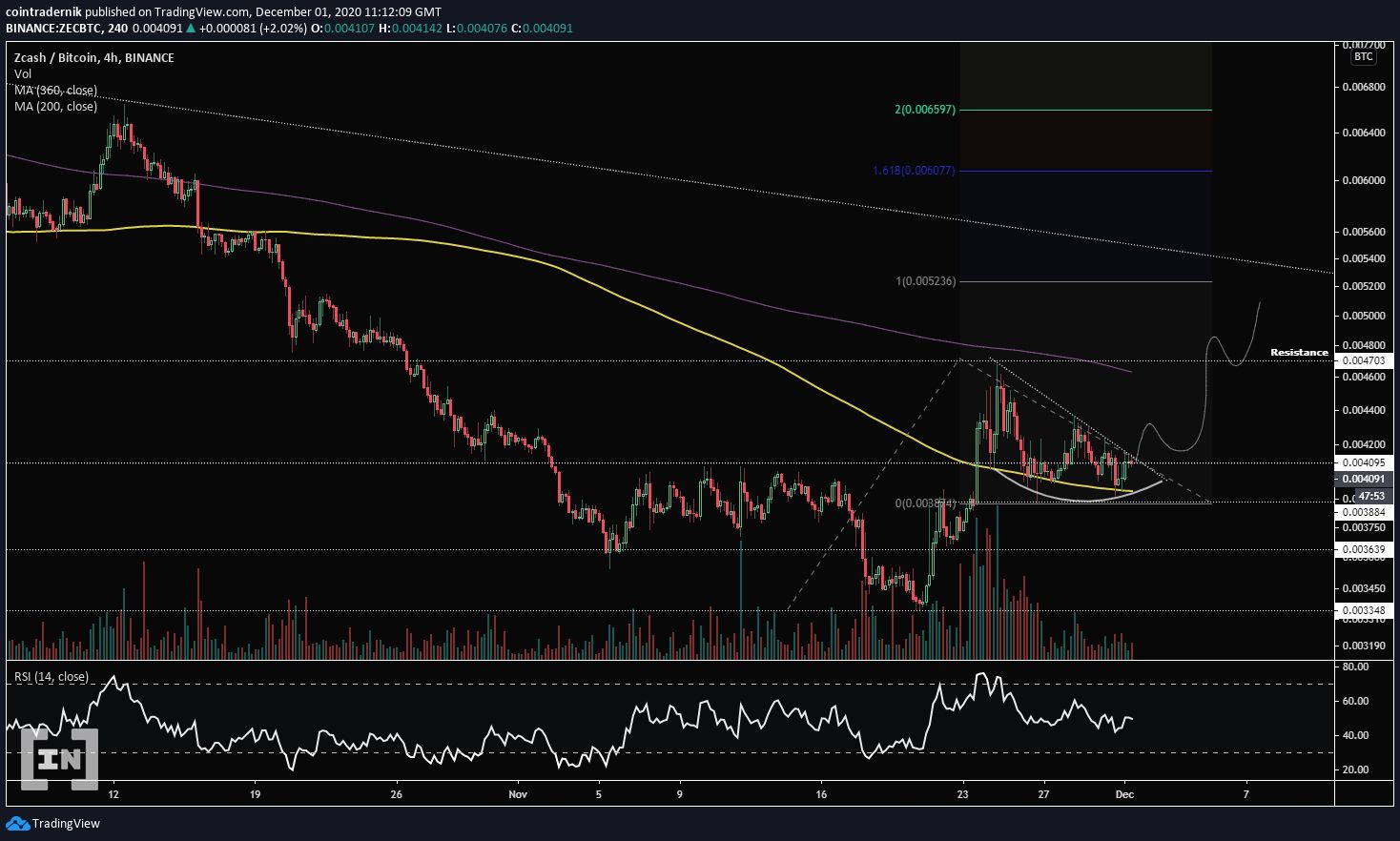The height and width of the screenshot is (841, 1400).
Task: Select the MA (360, close) indicator label
Action: coord(55,91)
